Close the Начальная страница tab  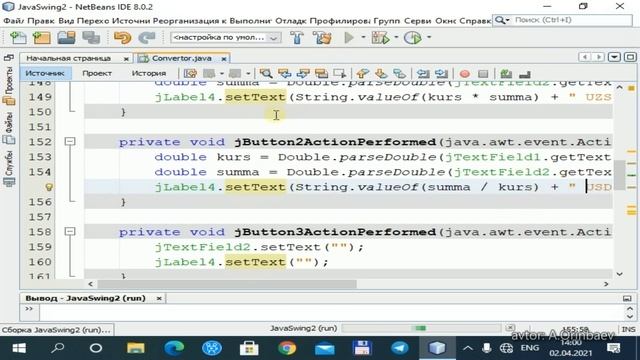click(x=126, y=59)
